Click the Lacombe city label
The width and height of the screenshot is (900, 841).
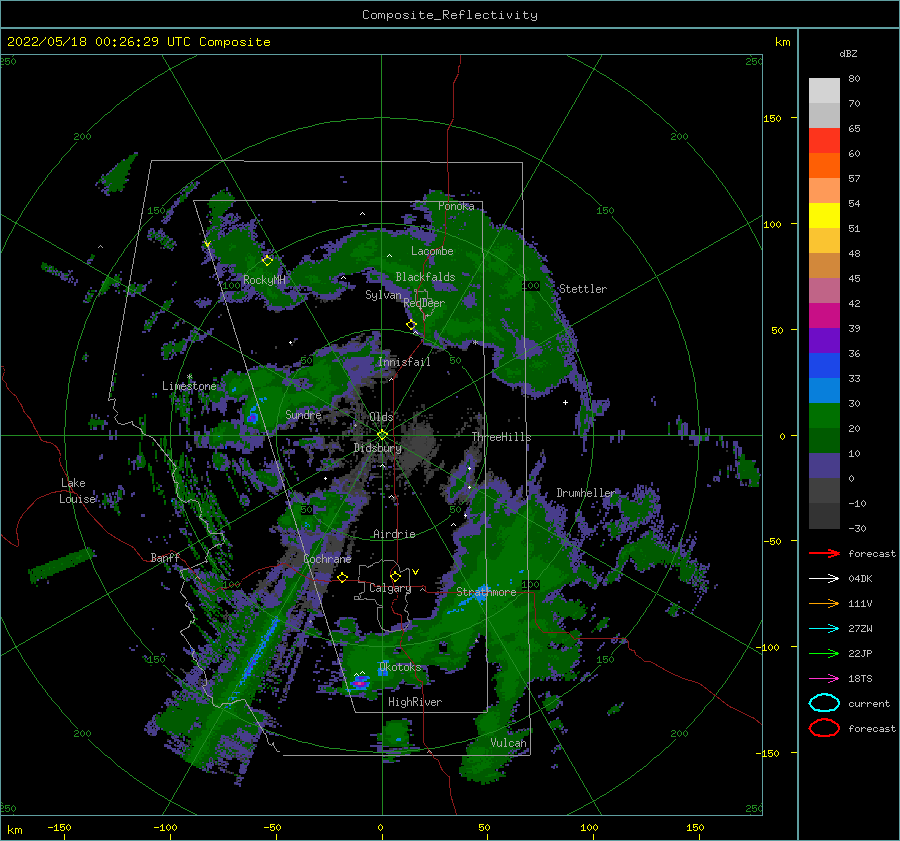pos(432,251)
